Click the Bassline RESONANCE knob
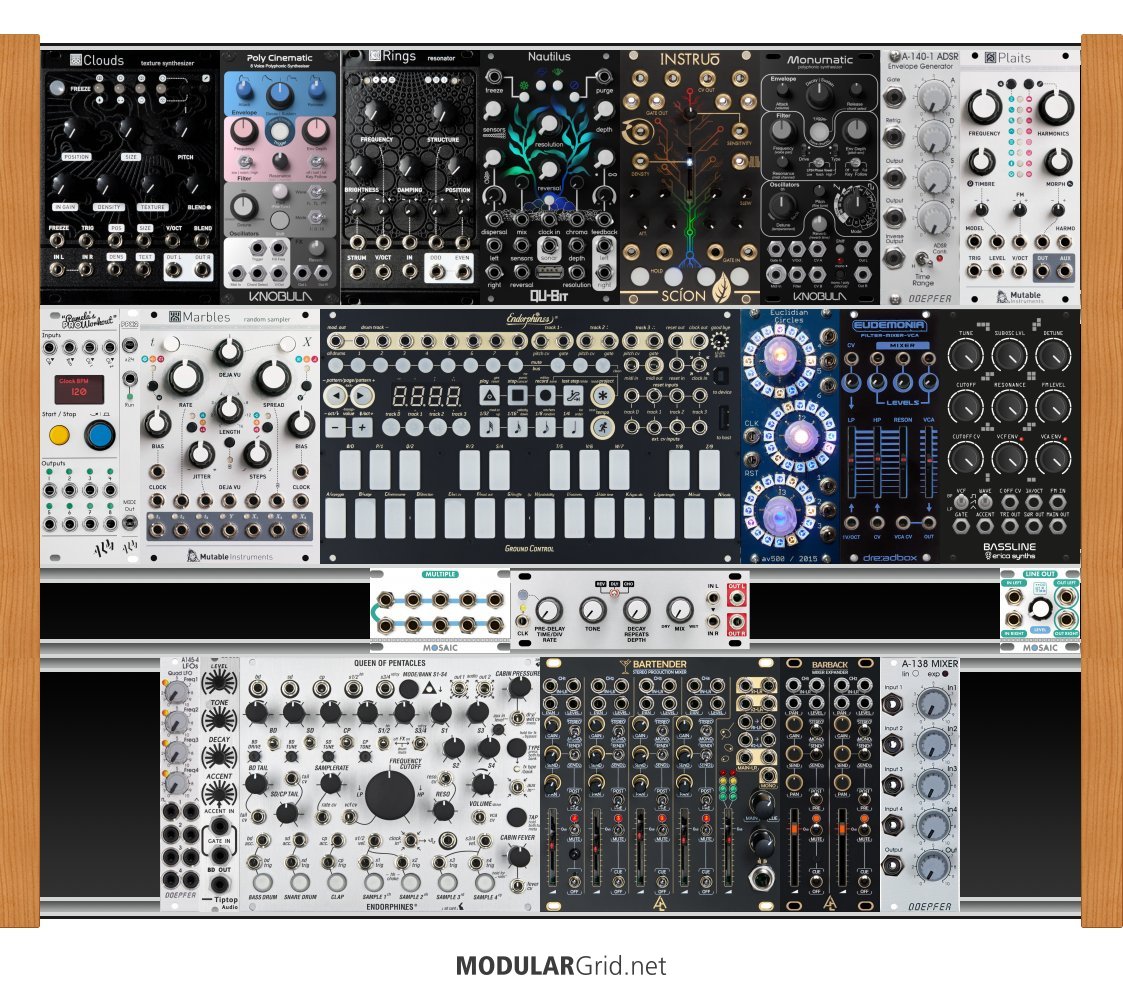Image resolution: width=1123 pixels, height=987 pixels. click(x=1009, y=407)
